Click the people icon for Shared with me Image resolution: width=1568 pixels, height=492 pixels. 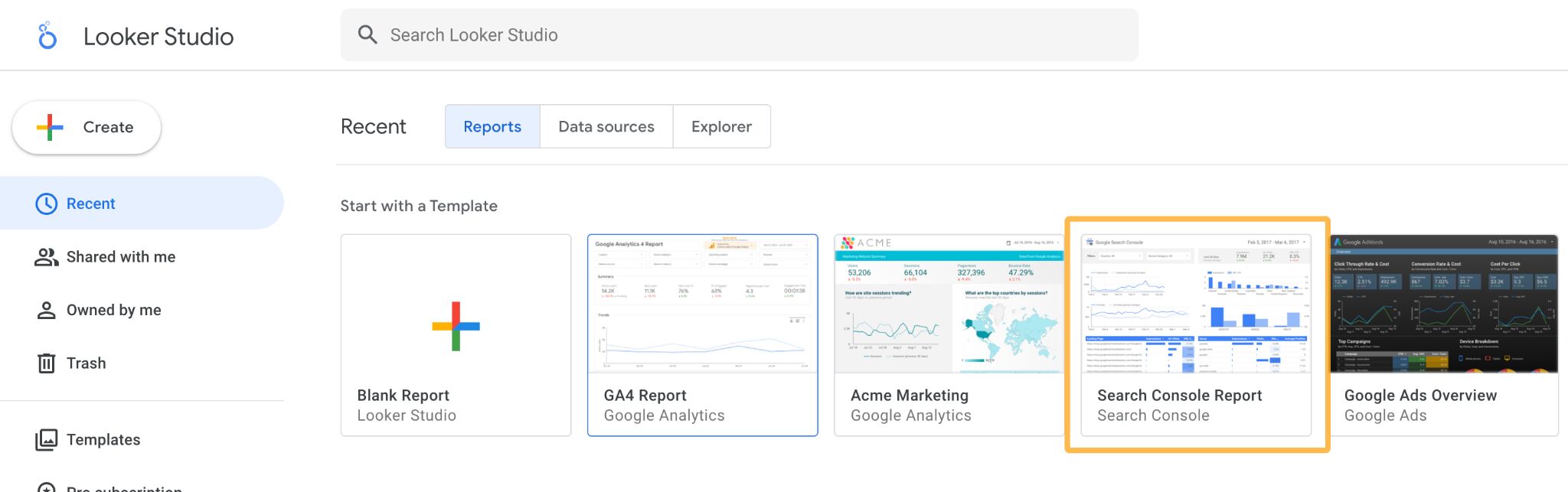click(47, 257)
